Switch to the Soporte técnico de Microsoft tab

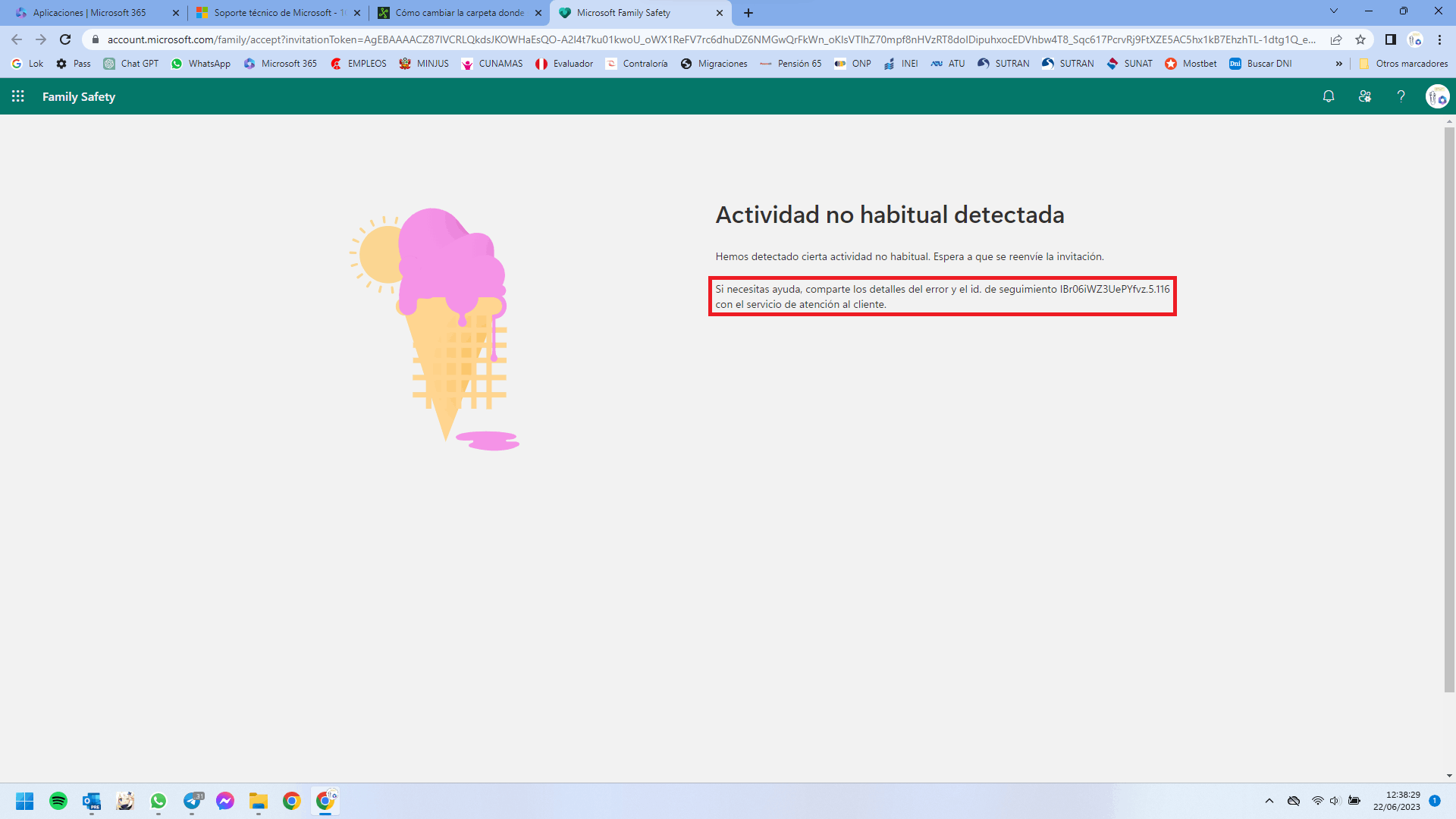[x=273, y=13]
